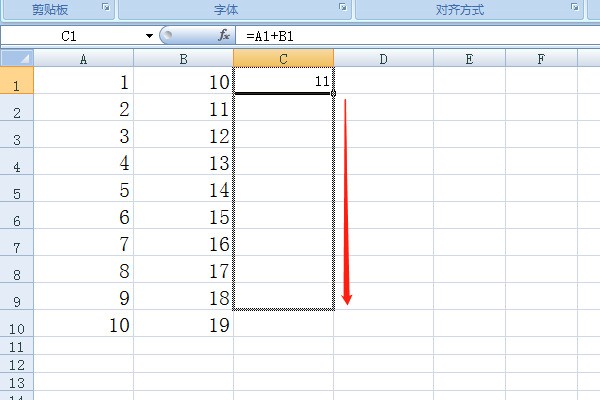Select row 10 header

tap(17, 325)
